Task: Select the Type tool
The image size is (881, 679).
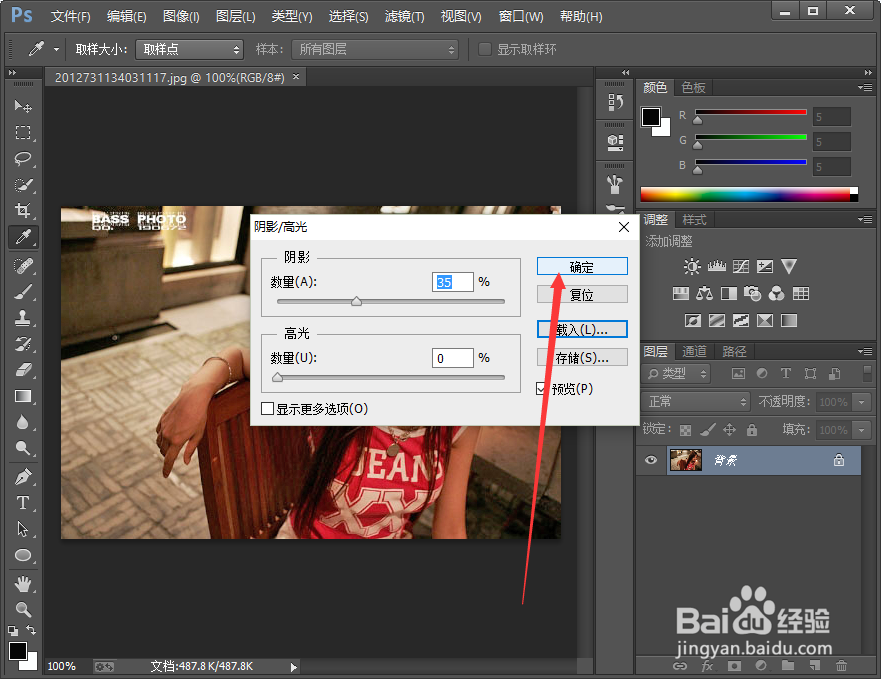Action: click(x=23, y=503)
